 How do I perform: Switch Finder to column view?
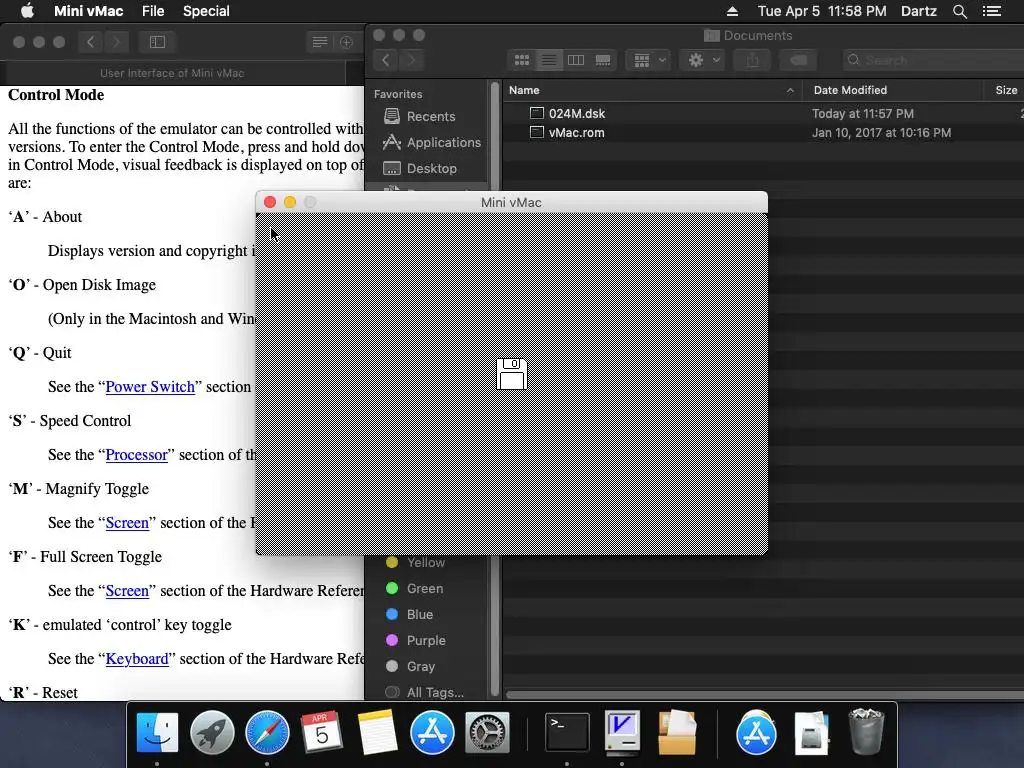(x=576, y=60)
